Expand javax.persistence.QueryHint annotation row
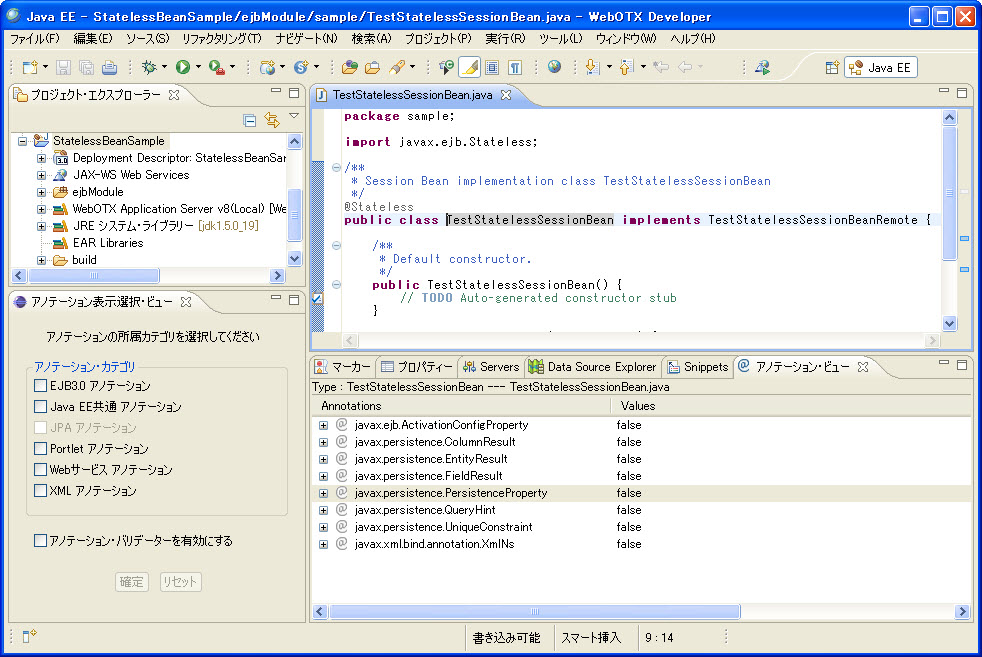Viewport: 982px width, 657px height. (324, 510)
